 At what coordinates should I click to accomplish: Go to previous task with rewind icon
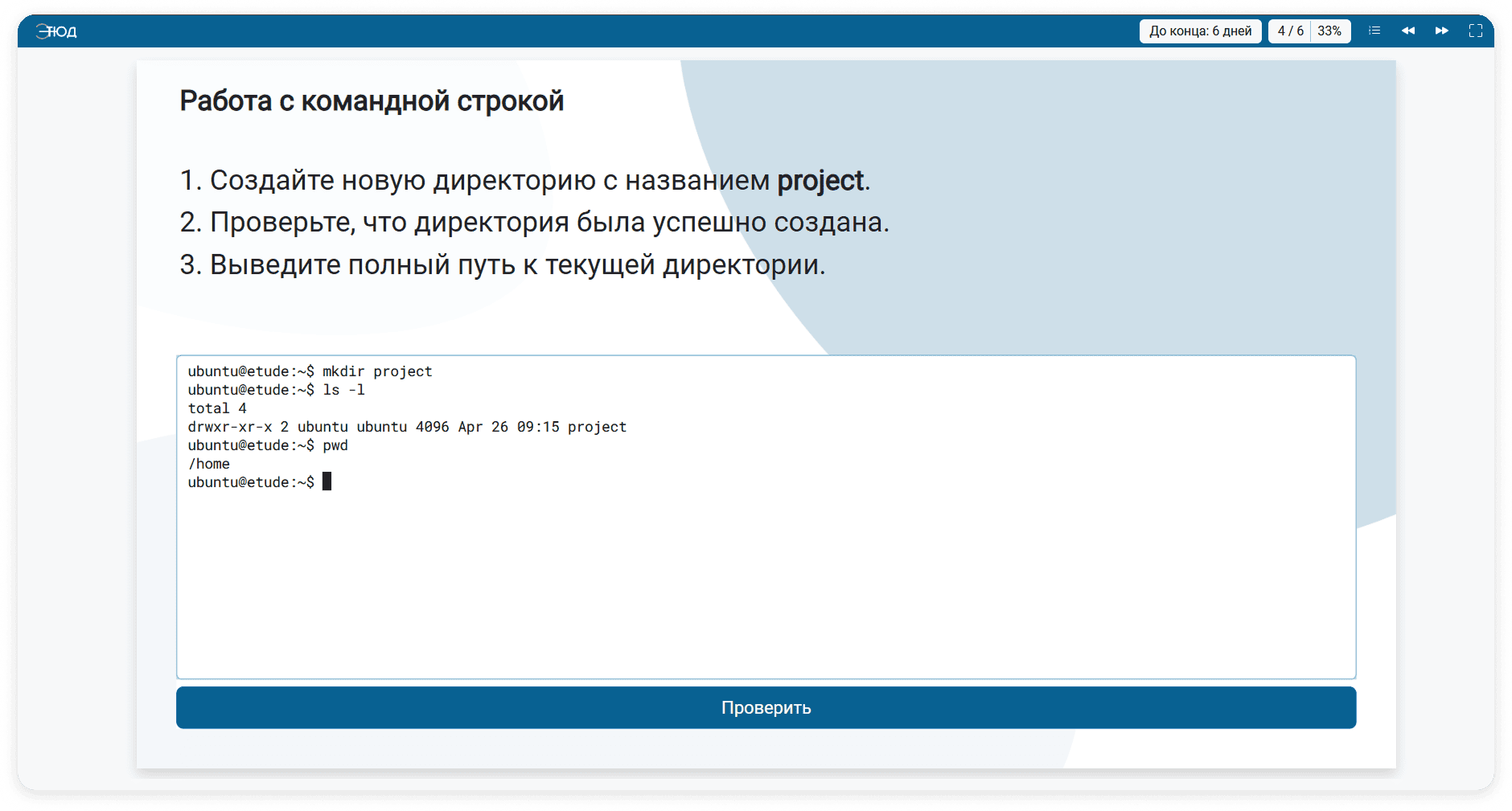click(x=1408, y=31)
